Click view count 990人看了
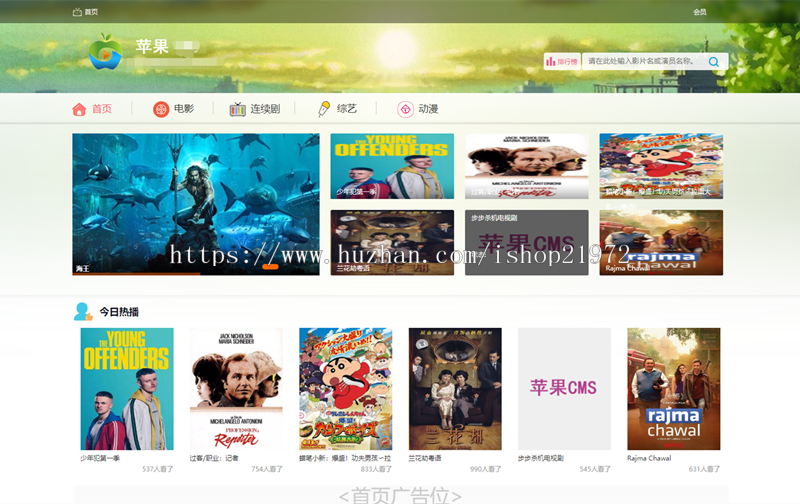This screenshot has width=800, height=504. click(486, 469)
